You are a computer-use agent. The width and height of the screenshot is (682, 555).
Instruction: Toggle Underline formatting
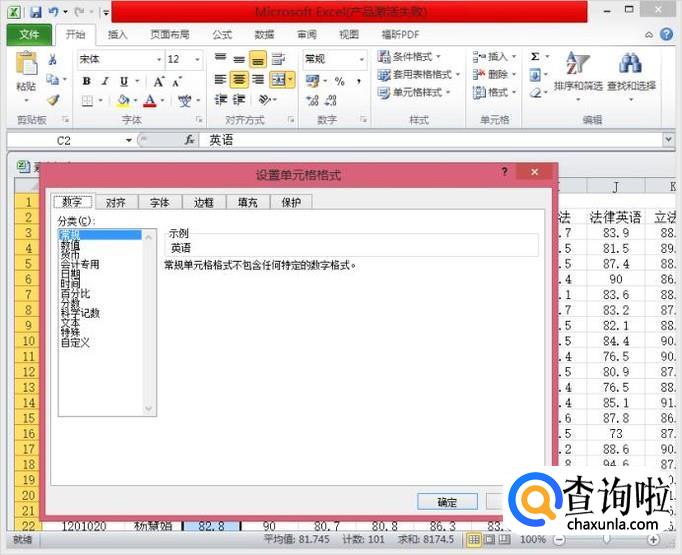pyautogui.click(x=124, y=81)
